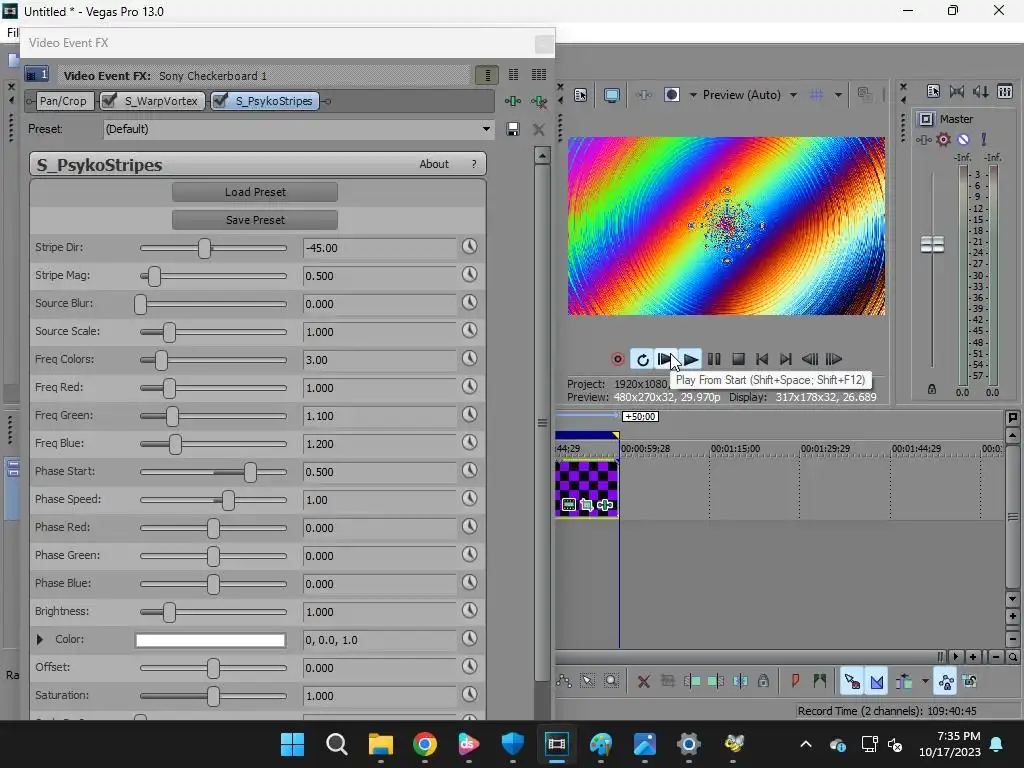Click the Load Preset button
Viewport: 1024px width, 768px height.
pyautogui.click(x=255, y=192)
